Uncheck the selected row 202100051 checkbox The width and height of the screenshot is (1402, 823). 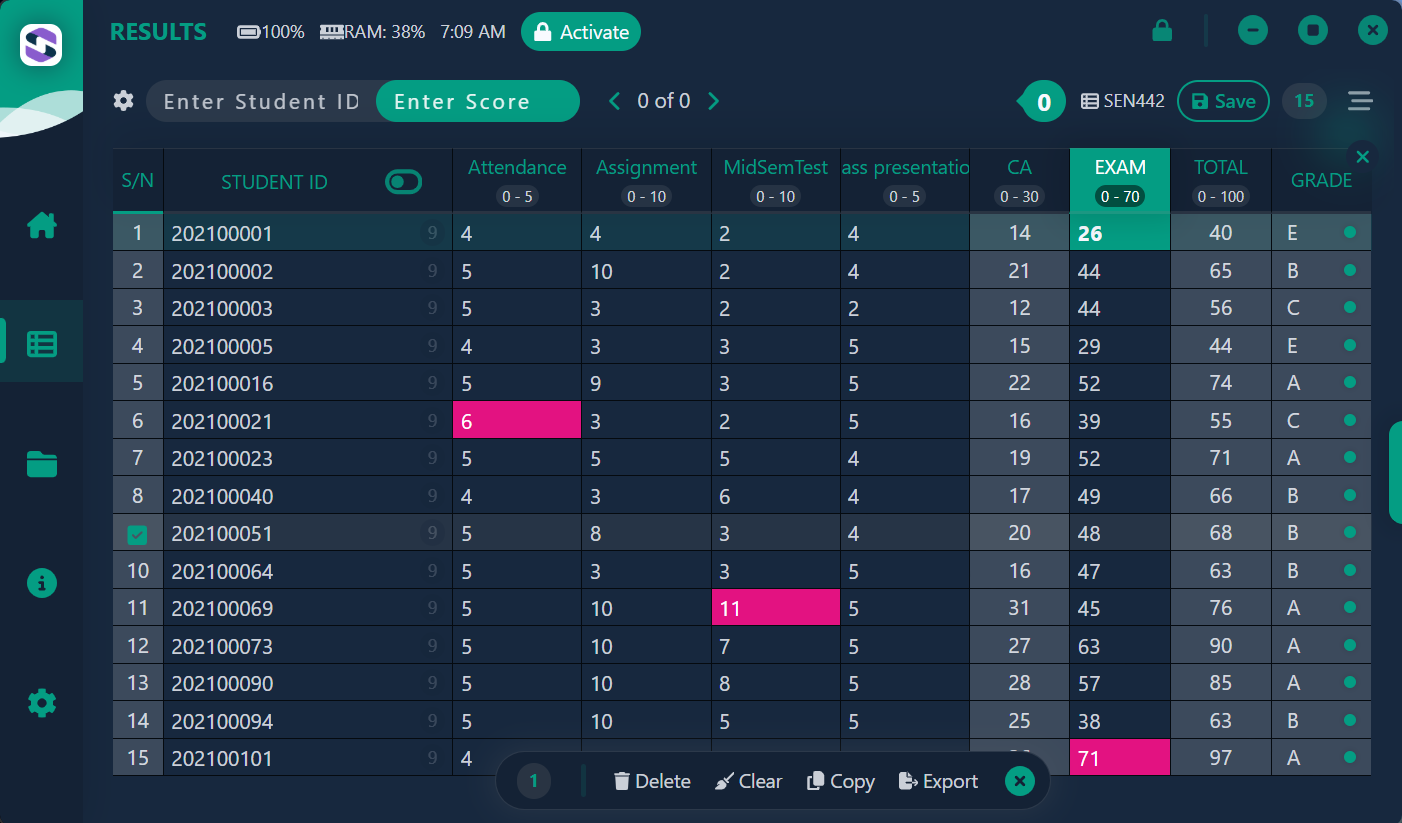tap(137, 535)
